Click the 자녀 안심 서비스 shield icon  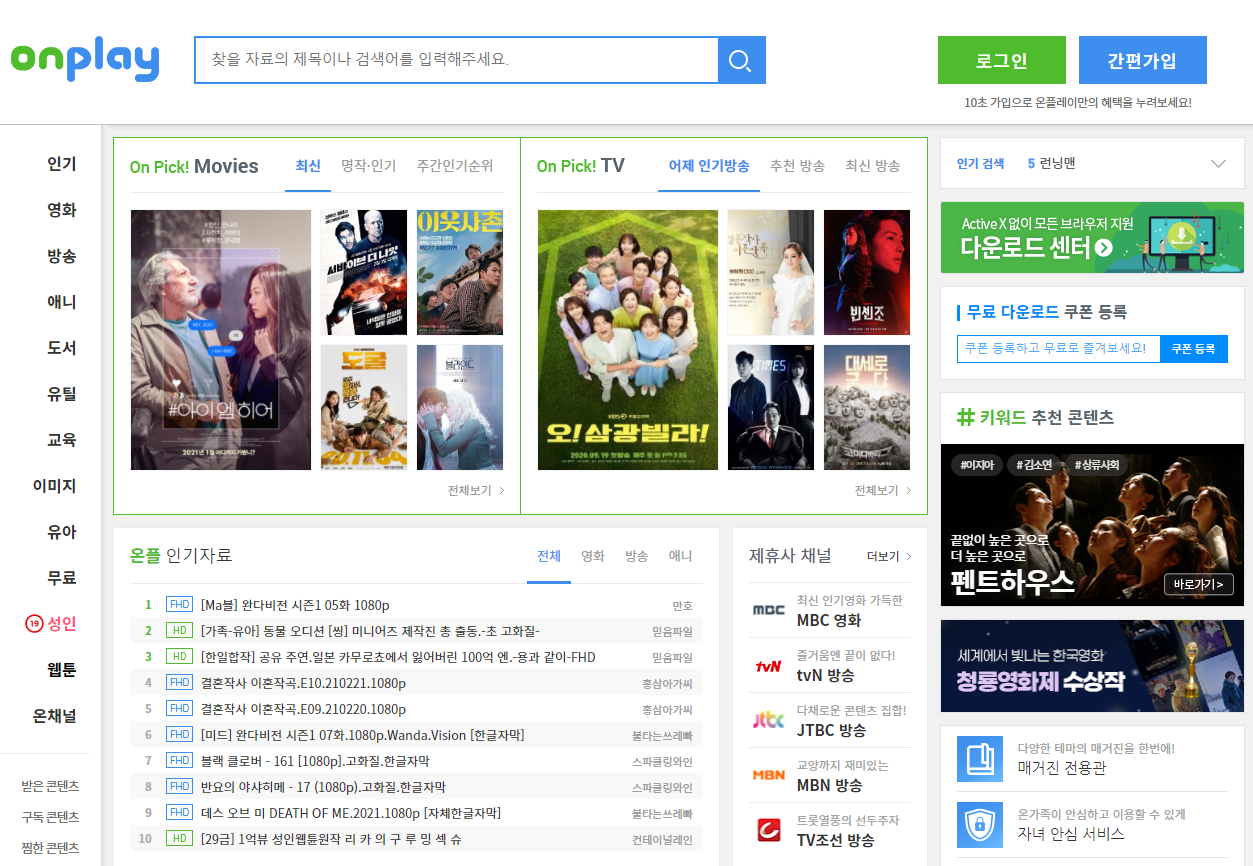[x=980, y=824]
